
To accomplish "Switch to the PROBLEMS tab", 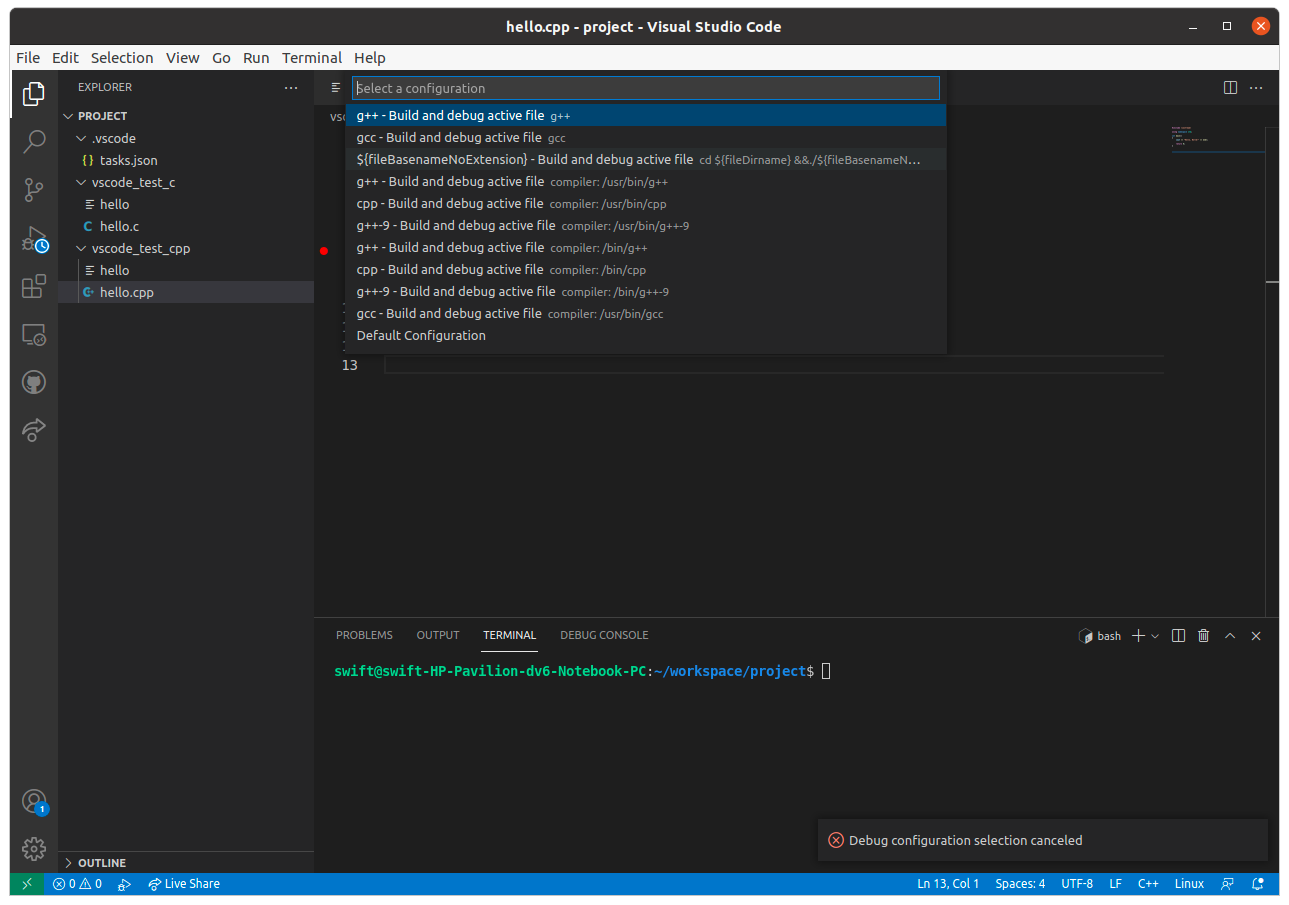I will click(364, 635).
